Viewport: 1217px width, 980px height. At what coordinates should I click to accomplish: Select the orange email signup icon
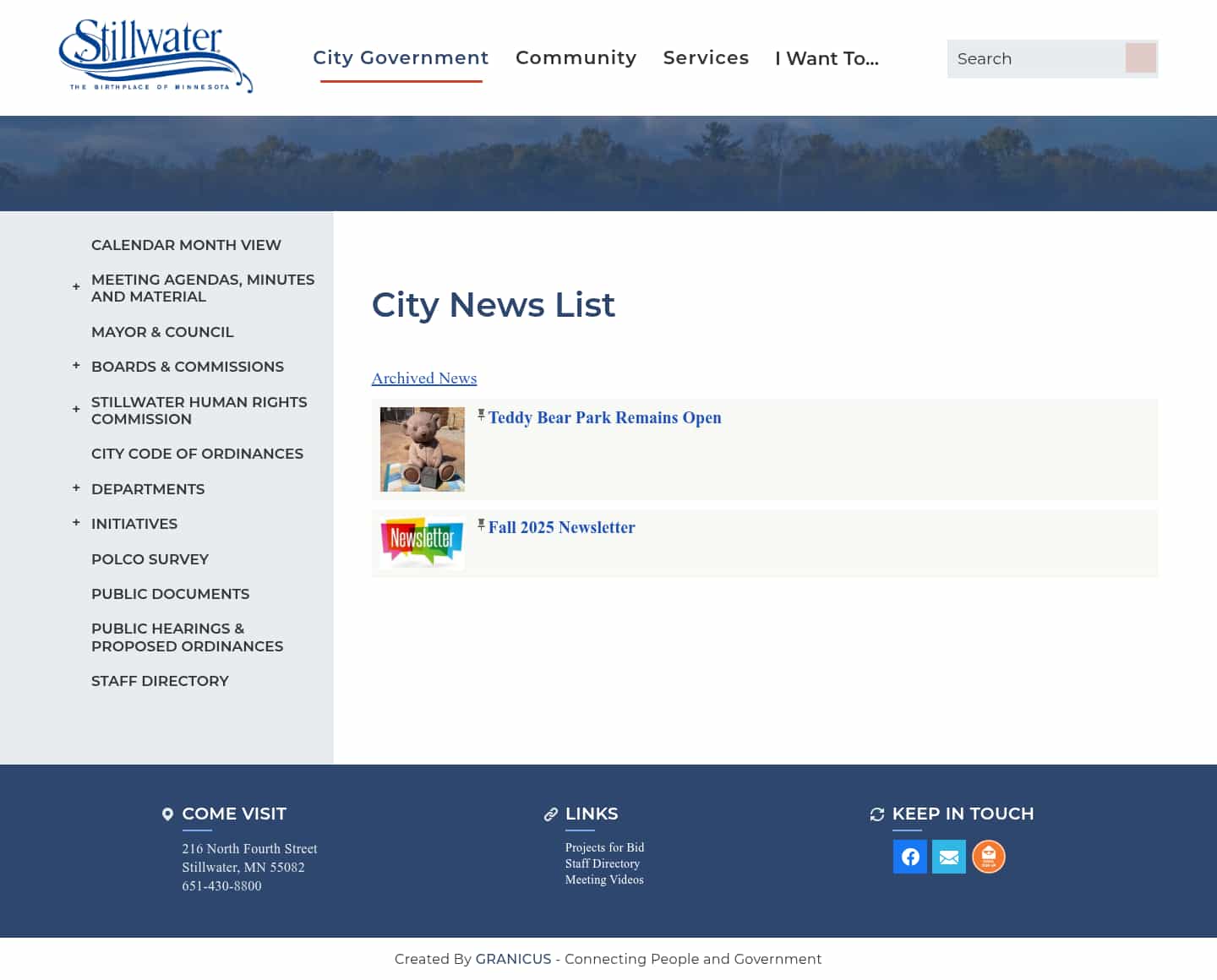point(988,856)
